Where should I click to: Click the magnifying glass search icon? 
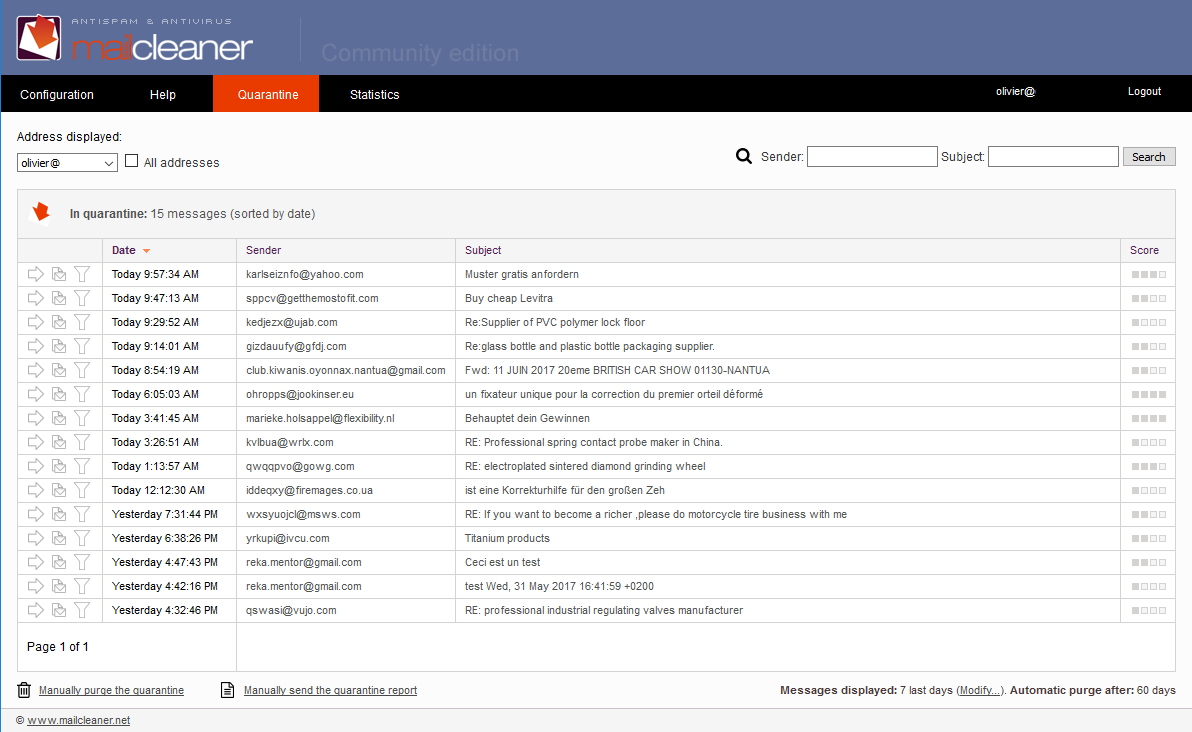point(744,156)
